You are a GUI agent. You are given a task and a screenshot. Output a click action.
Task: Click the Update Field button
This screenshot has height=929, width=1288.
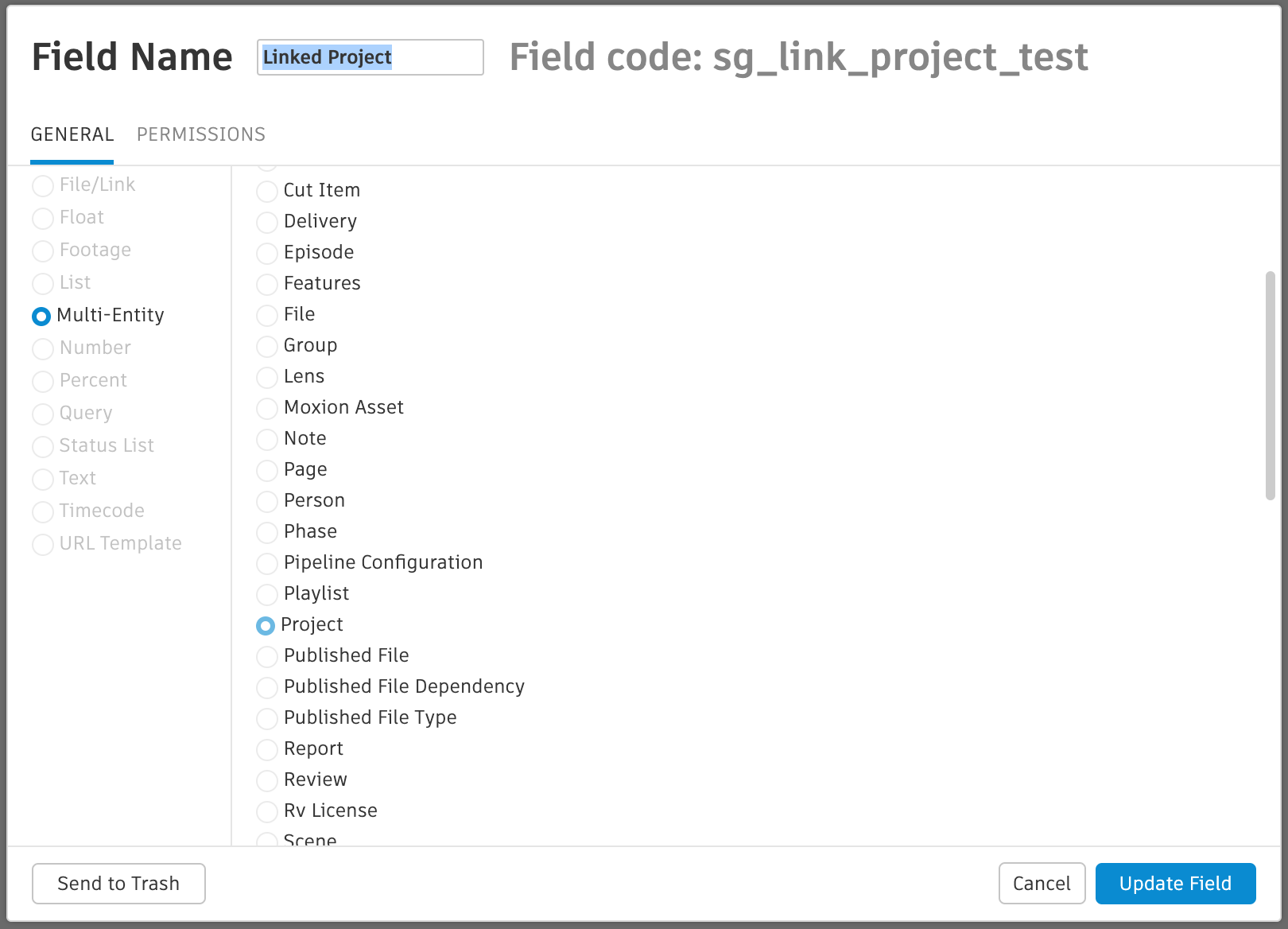(x=1175, y=884)
